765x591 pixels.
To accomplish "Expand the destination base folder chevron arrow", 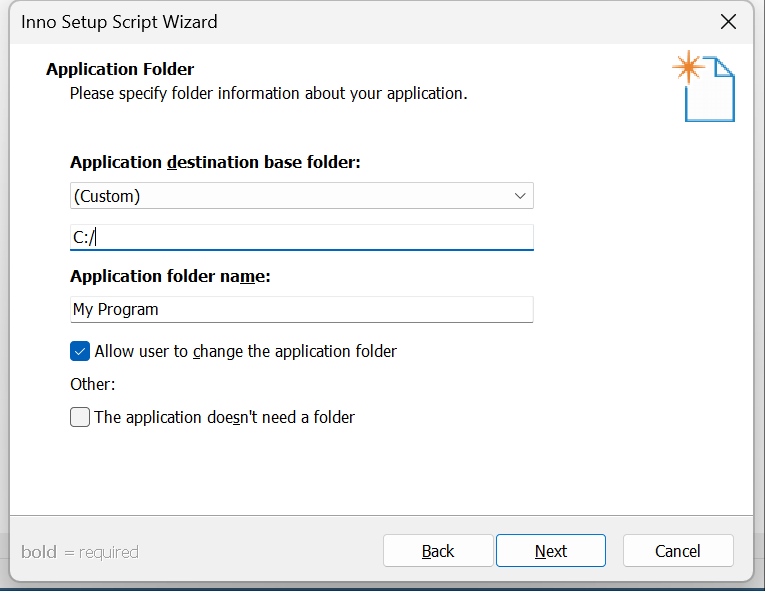I will (520, 196).
